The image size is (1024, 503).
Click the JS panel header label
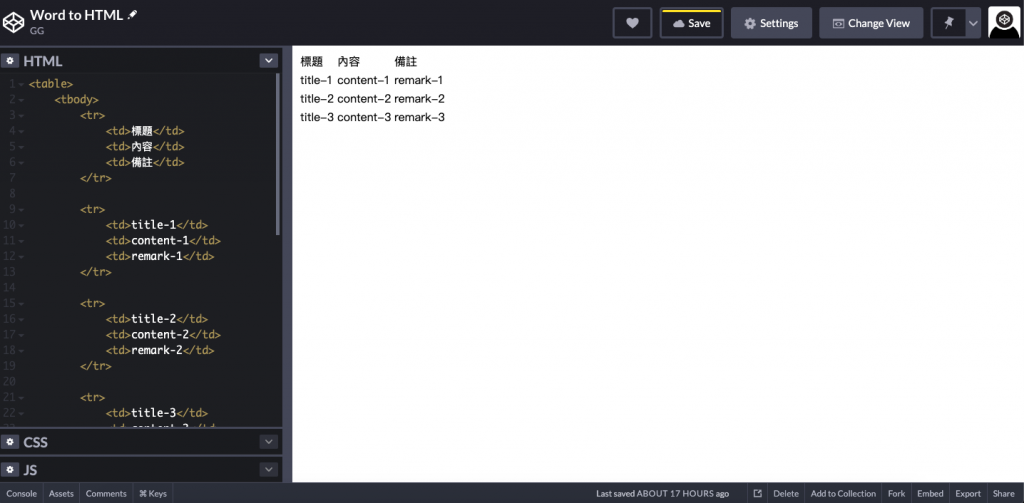(30, 470)
